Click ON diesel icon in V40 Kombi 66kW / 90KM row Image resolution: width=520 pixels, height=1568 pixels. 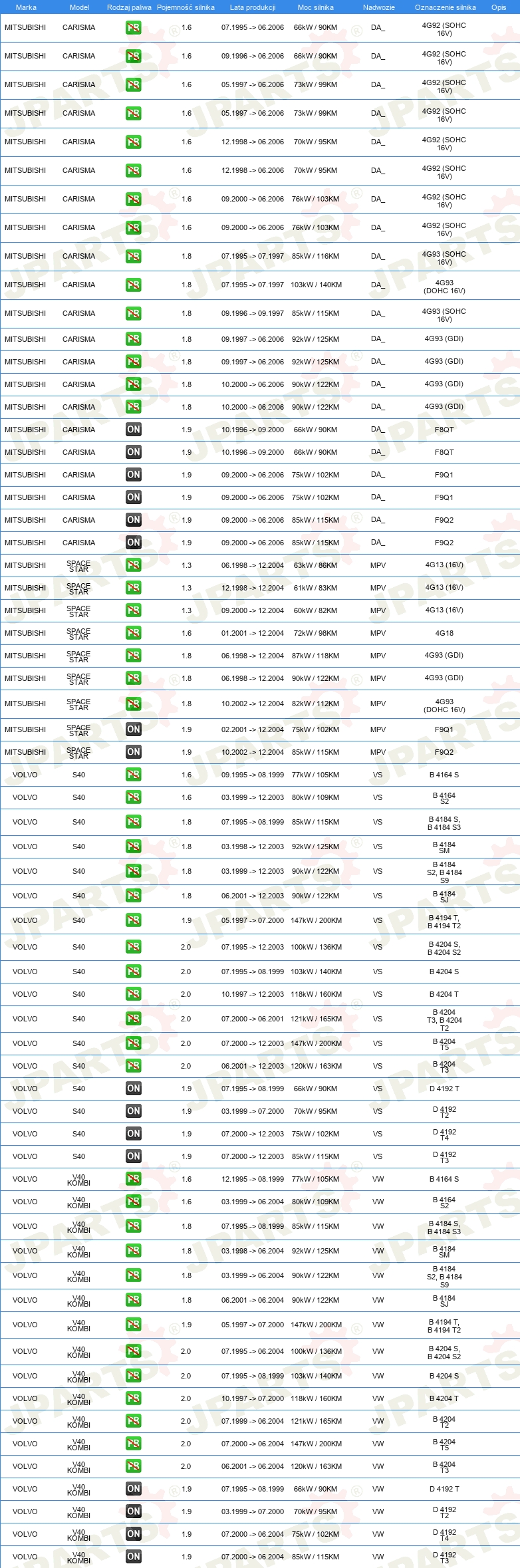click(x=134, y=1490)
